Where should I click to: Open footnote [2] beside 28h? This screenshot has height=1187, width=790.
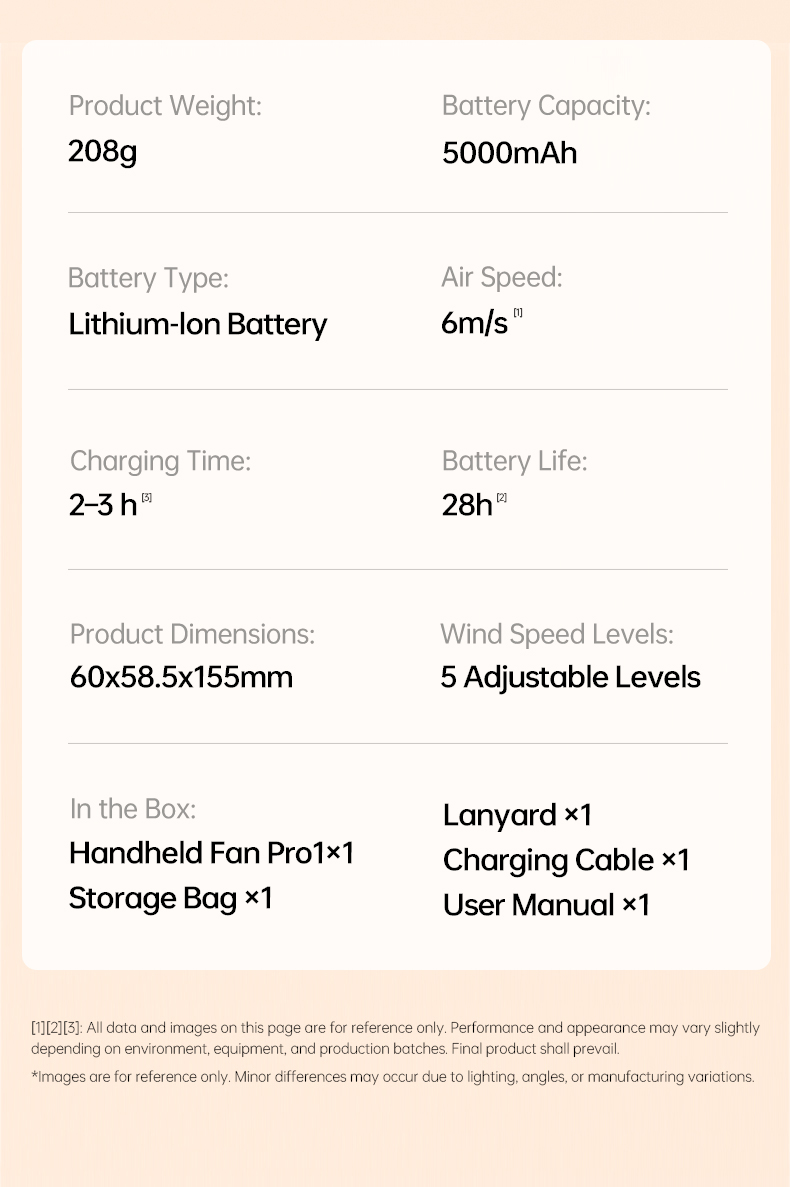tap(501, 497)
